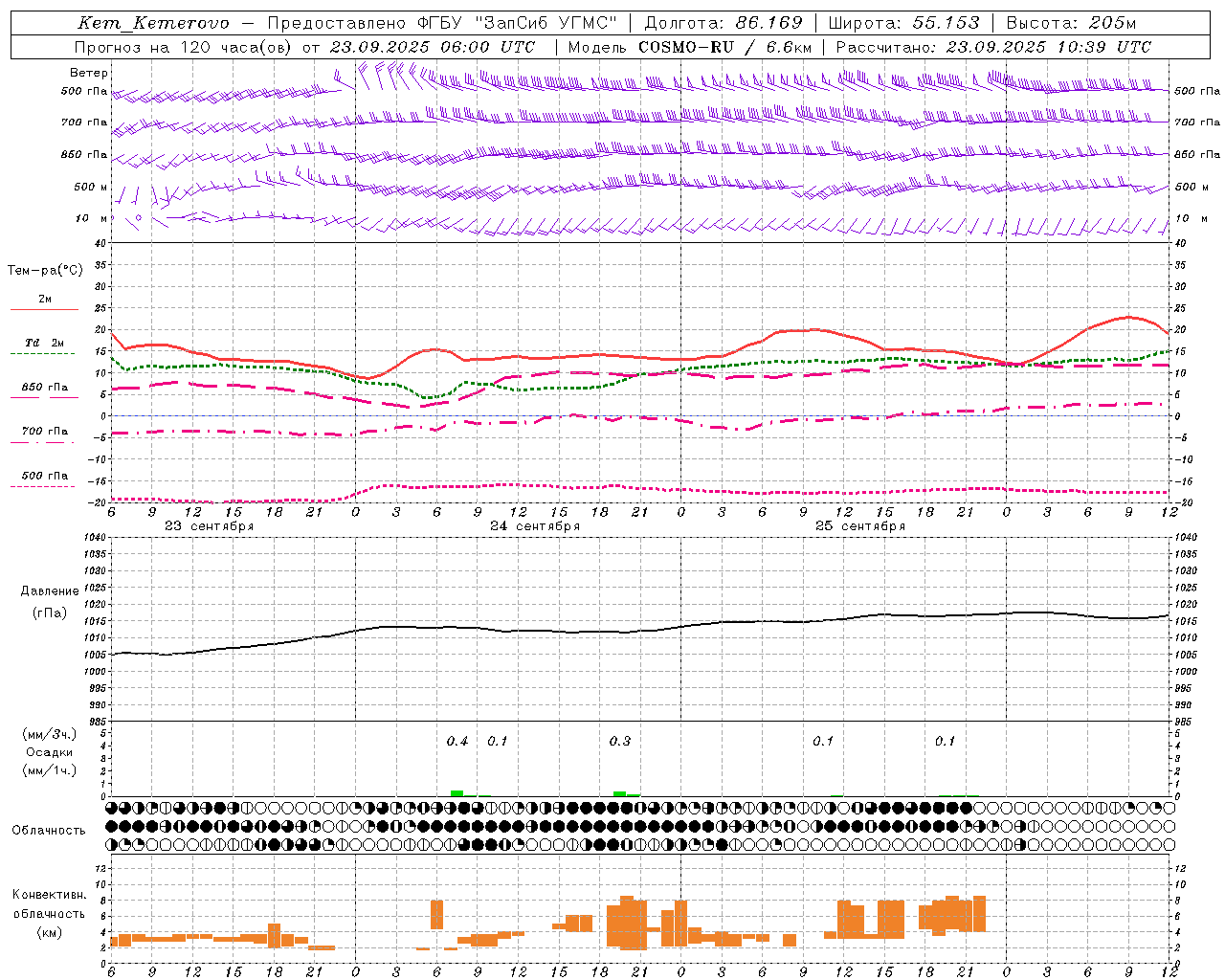Click the 'Давление' pressure panel label
Viewport: 1225px width, 980px height.
pos(50,591)
